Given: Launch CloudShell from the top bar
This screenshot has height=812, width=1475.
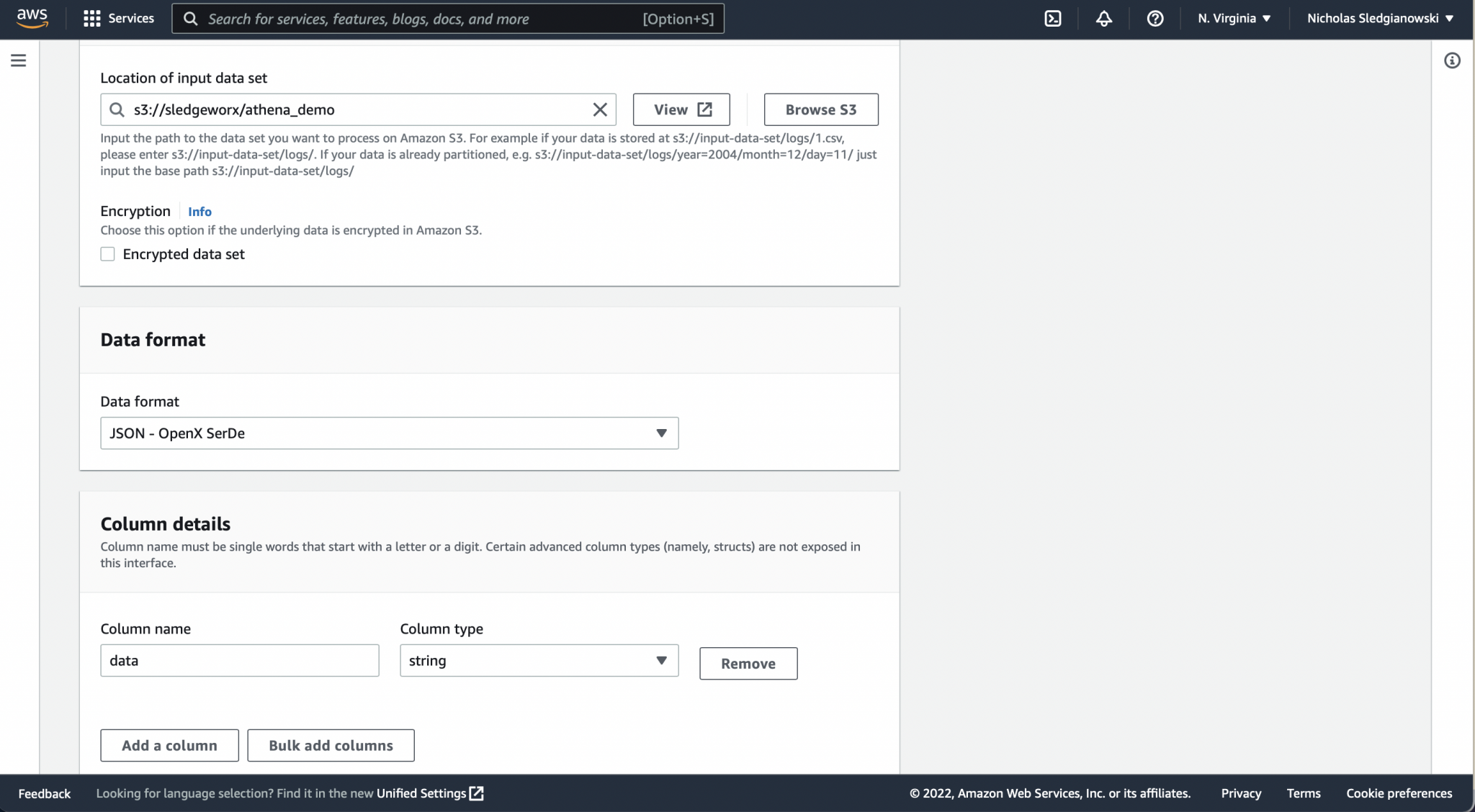Looking at the screenshot, I should pos(1053,19).
